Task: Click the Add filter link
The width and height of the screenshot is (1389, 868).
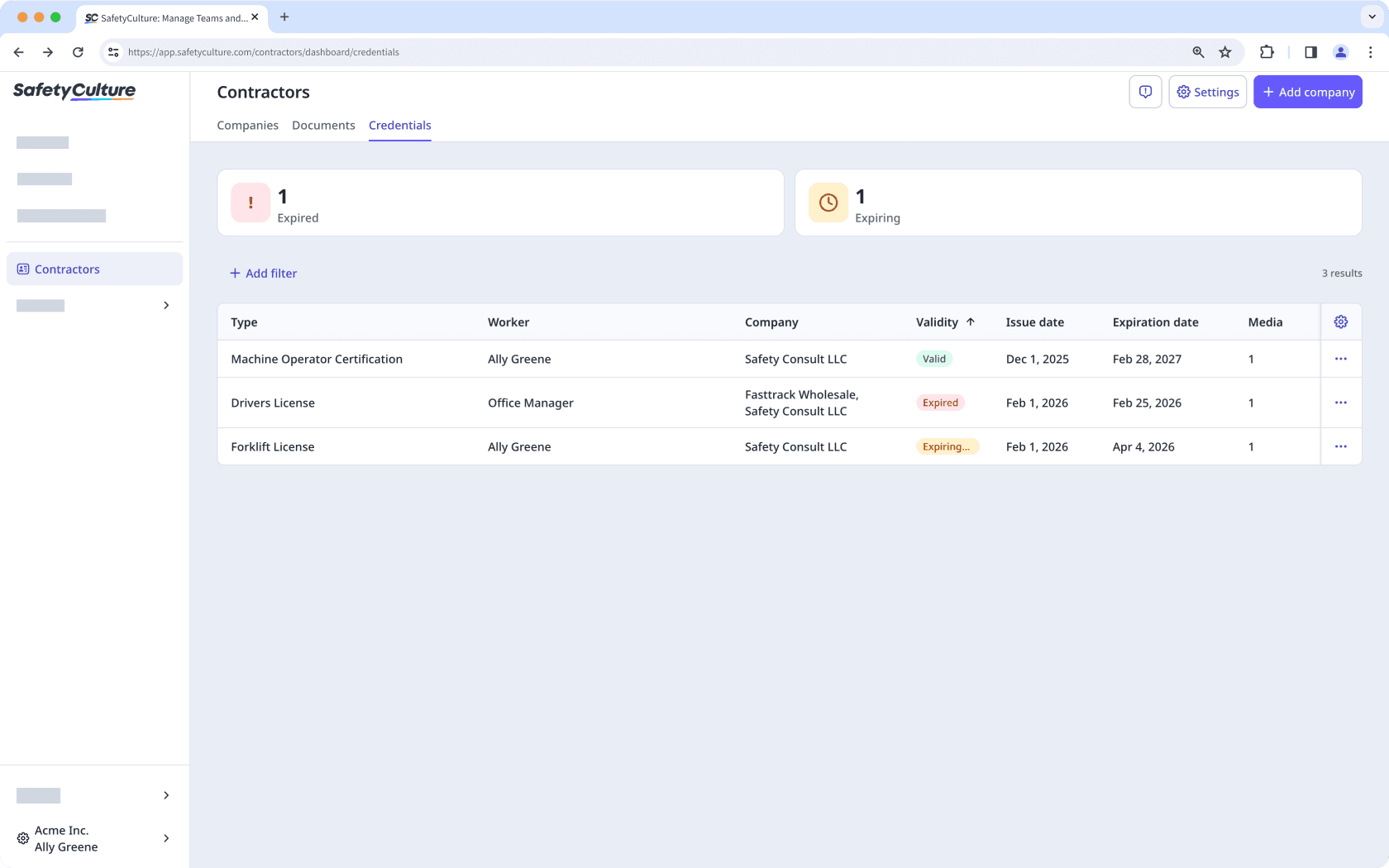Action: click(263, 273)
